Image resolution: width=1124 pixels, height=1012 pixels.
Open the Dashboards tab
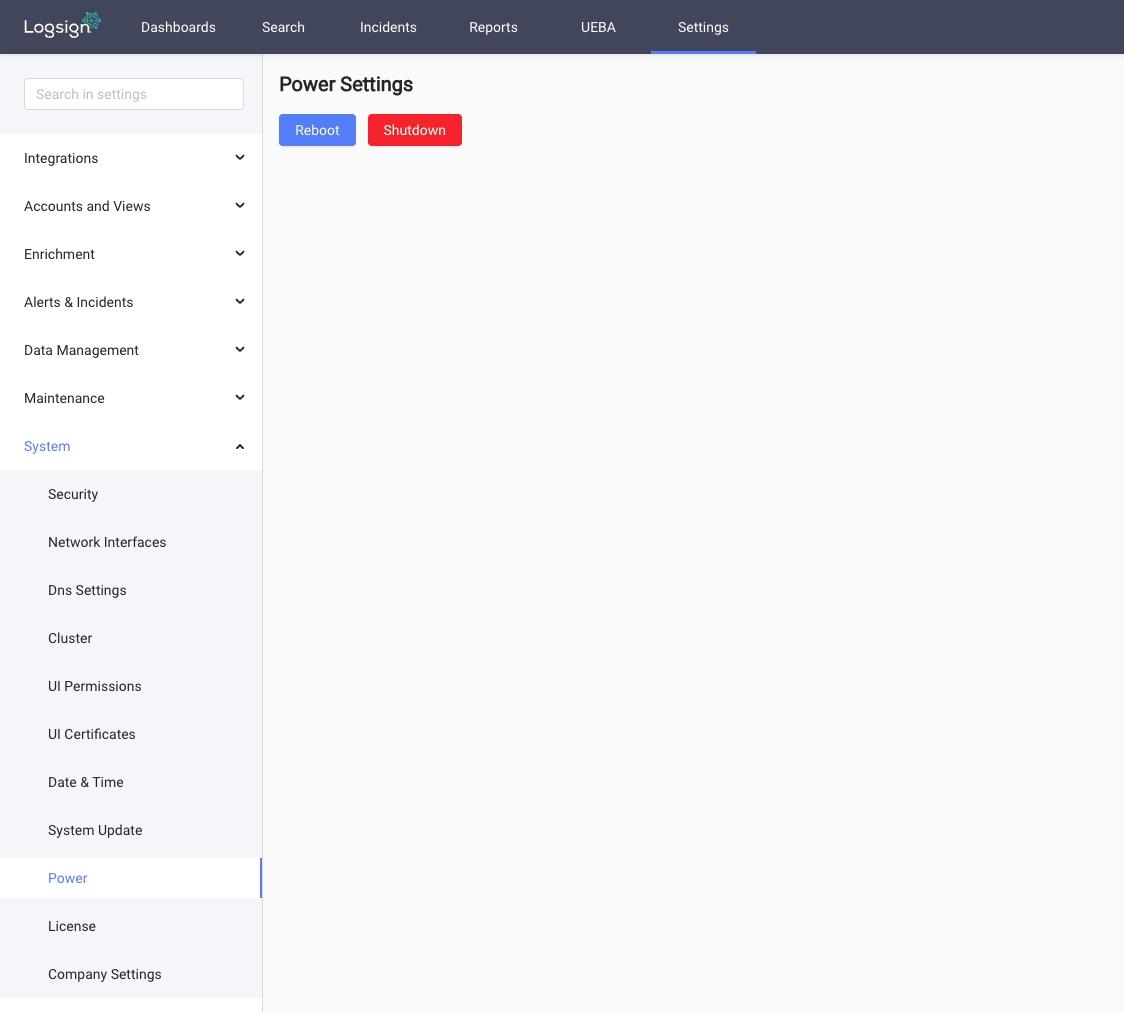178,27
